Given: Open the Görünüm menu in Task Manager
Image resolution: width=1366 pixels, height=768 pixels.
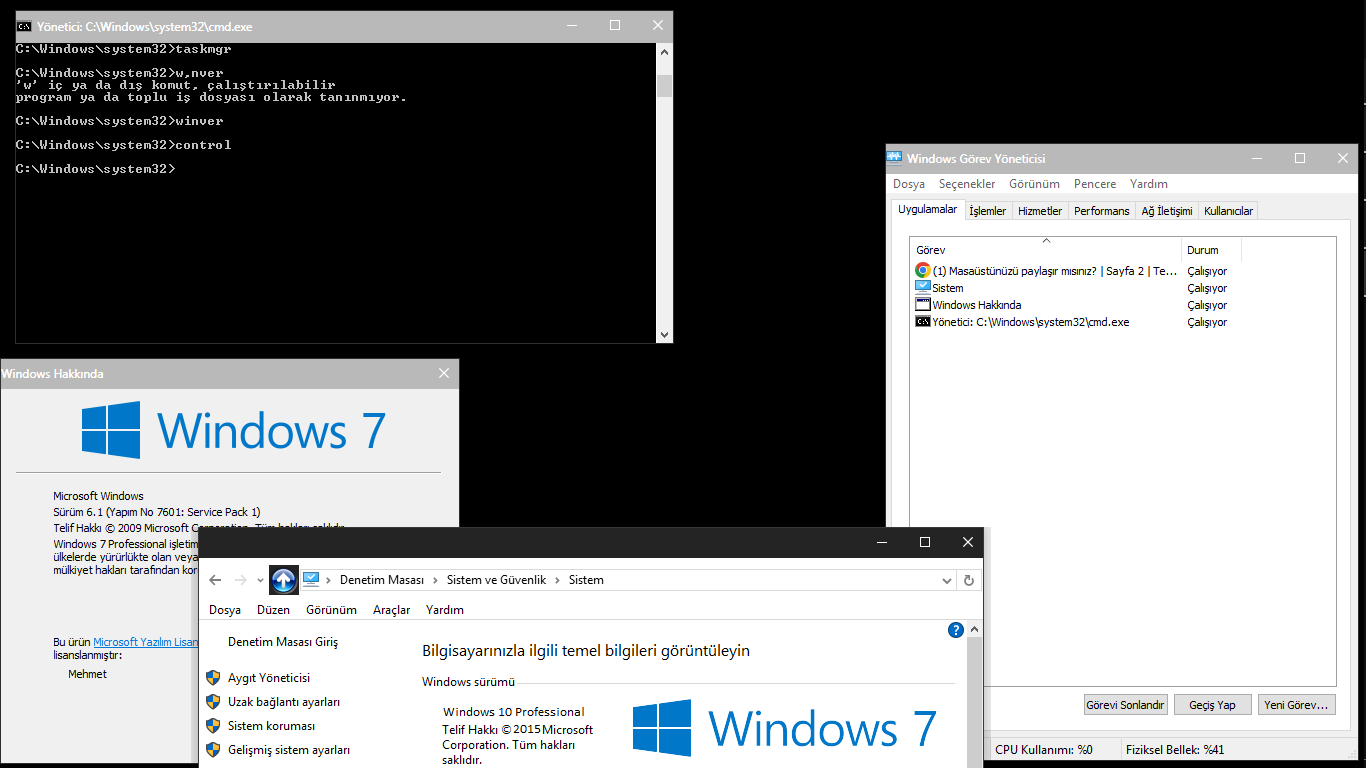Looking at the screenshot, I should pyautogui.click(x=1034, y=184).
